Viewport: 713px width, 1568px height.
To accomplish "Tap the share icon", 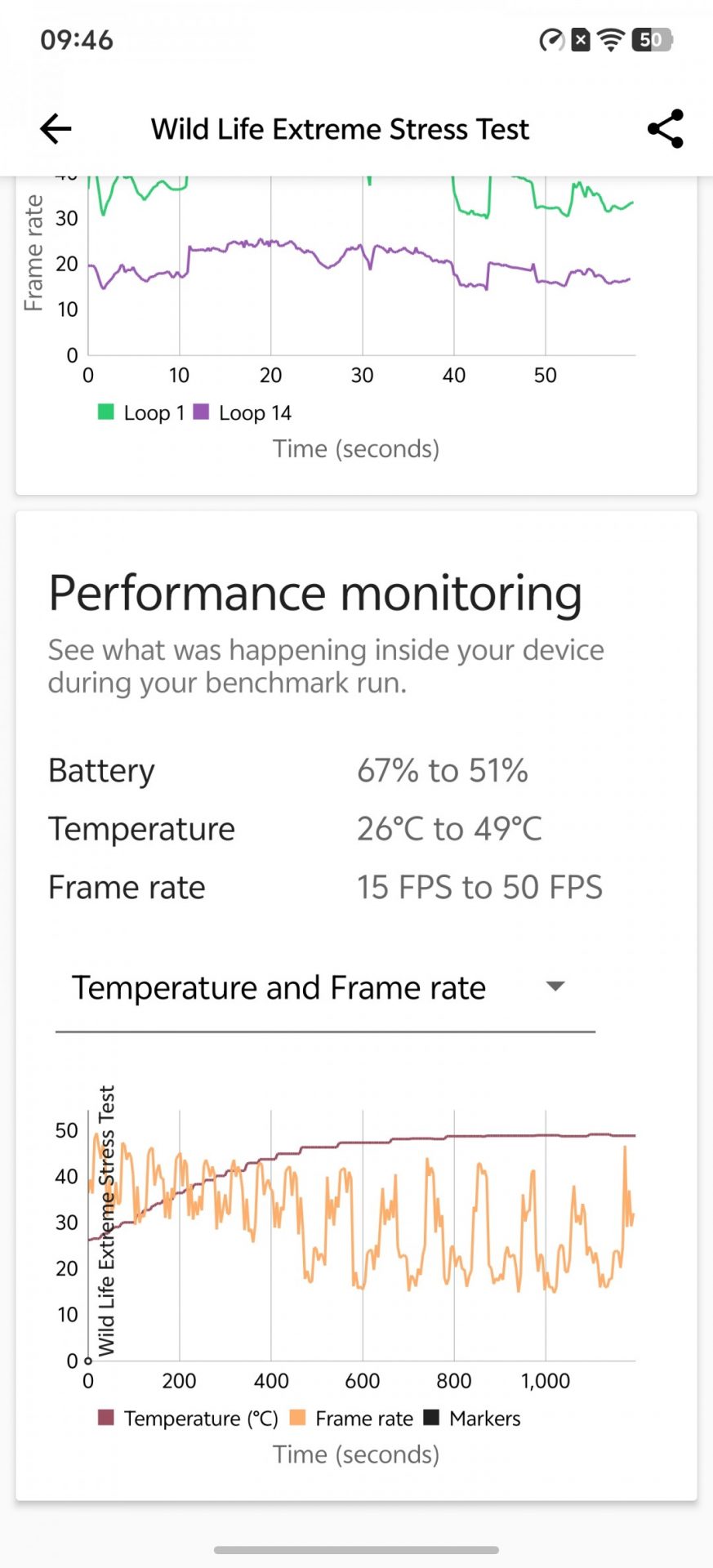I will coord(665,129).
